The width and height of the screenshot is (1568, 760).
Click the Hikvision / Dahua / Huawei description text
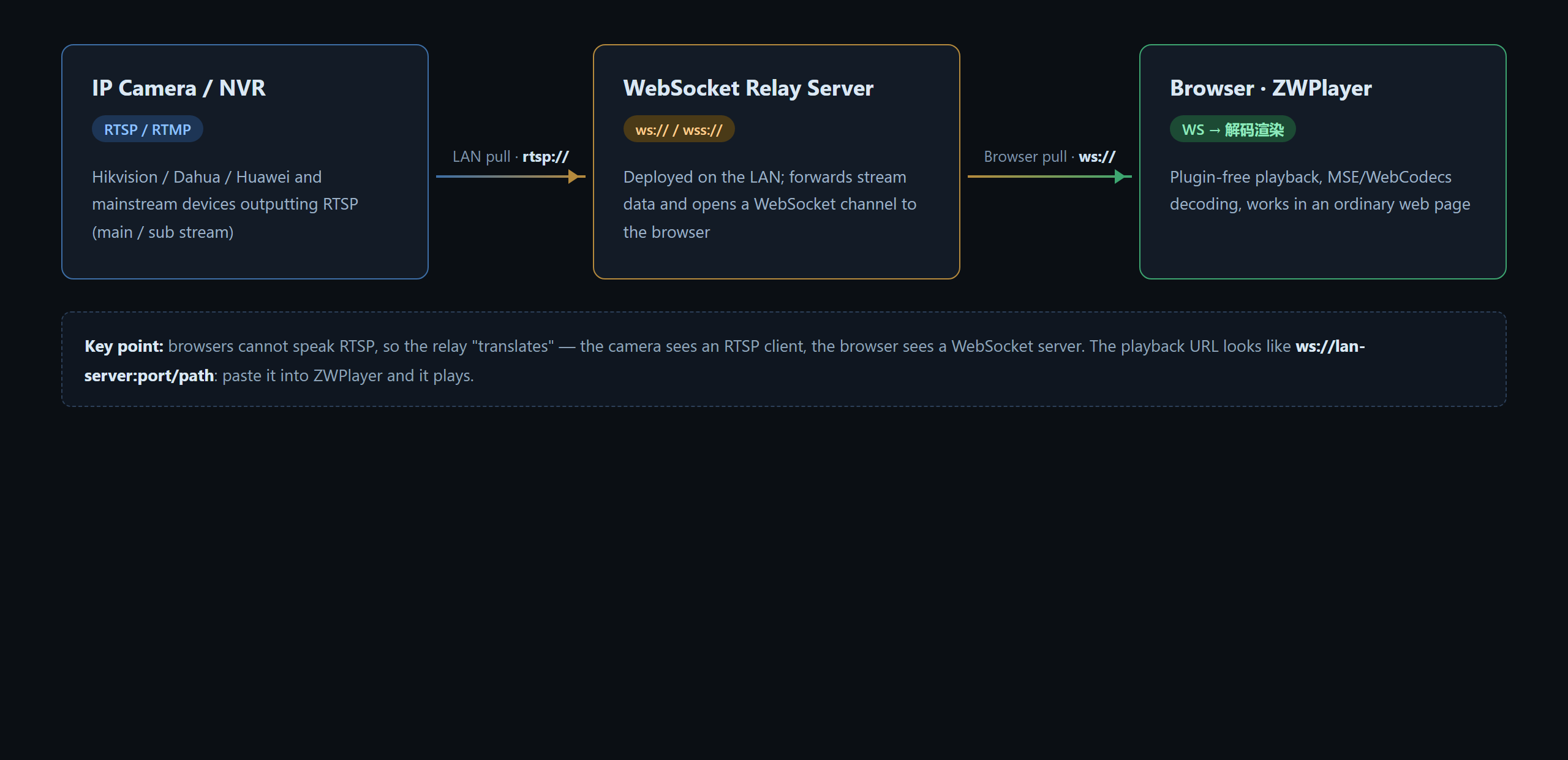225,204
